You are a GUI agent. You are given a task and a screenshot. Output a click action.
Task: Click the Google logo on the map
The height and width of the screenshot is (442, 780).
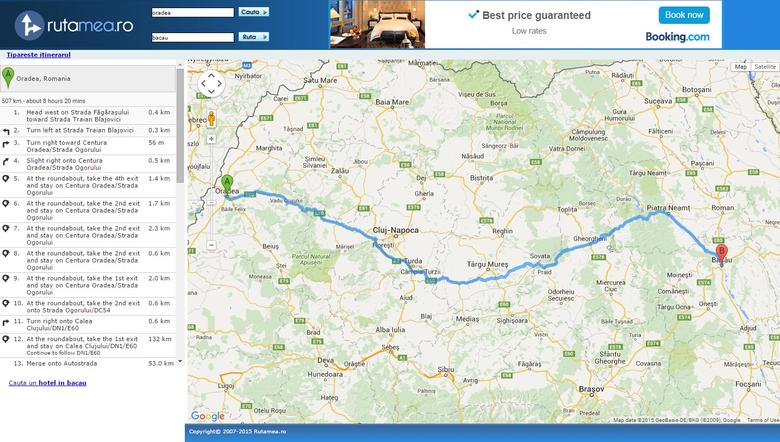tap(208, 416)
